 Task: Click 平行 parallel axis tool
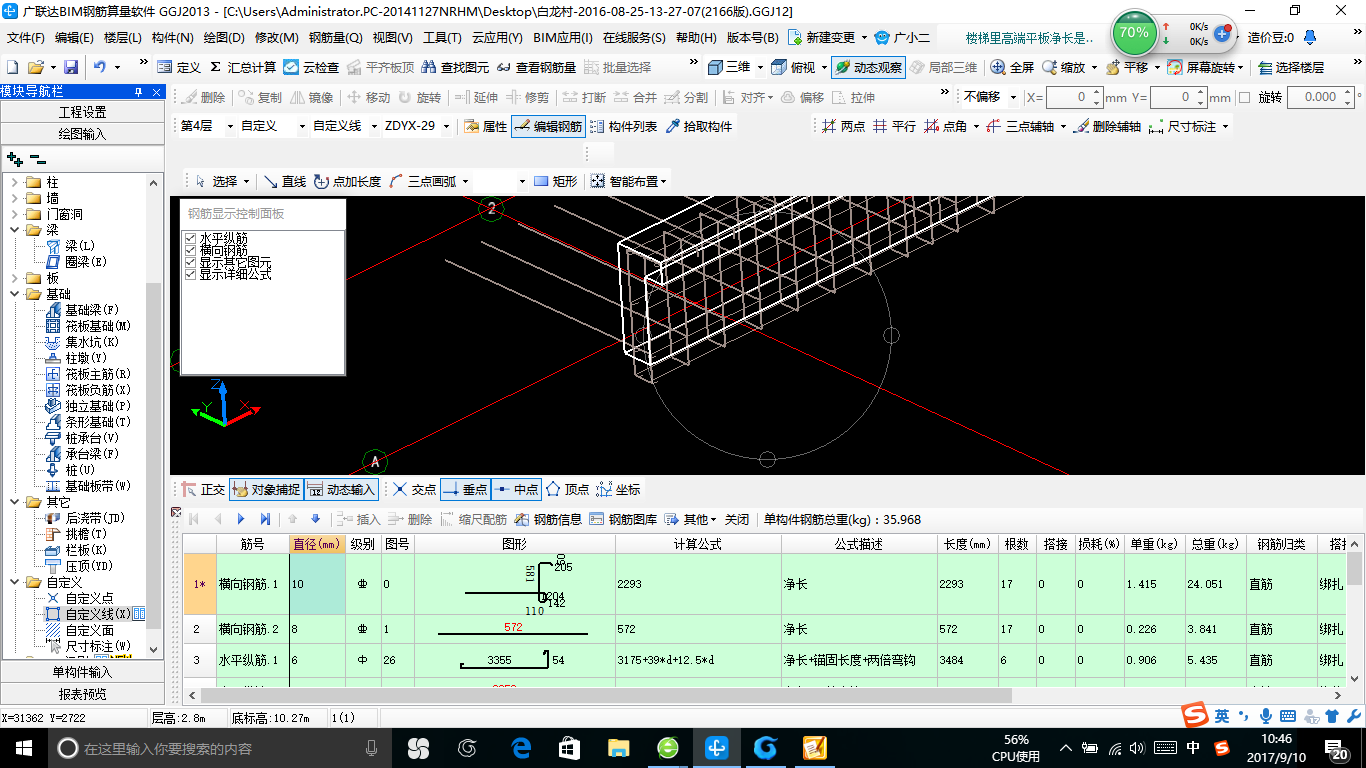[894, 126]
